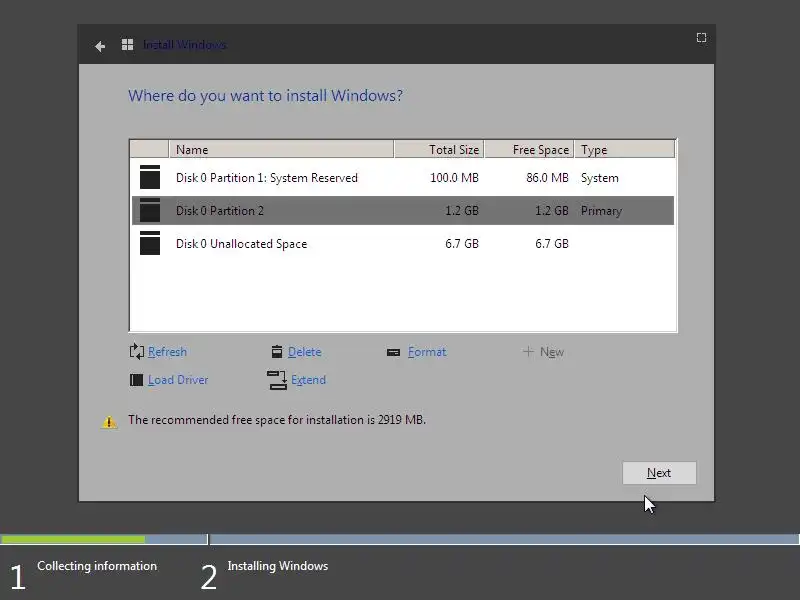Sort by the Name column header

pyautogui.click(x=281, y=149)
